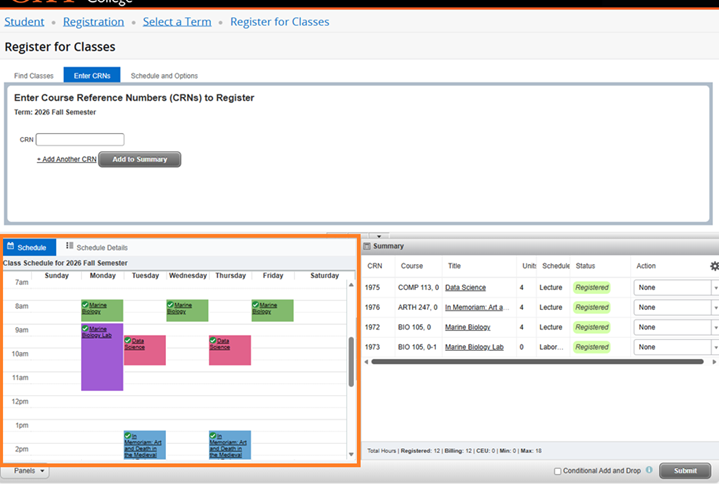Expand the Panels dropdown menu
719x484 pixels.
point(26,471)
